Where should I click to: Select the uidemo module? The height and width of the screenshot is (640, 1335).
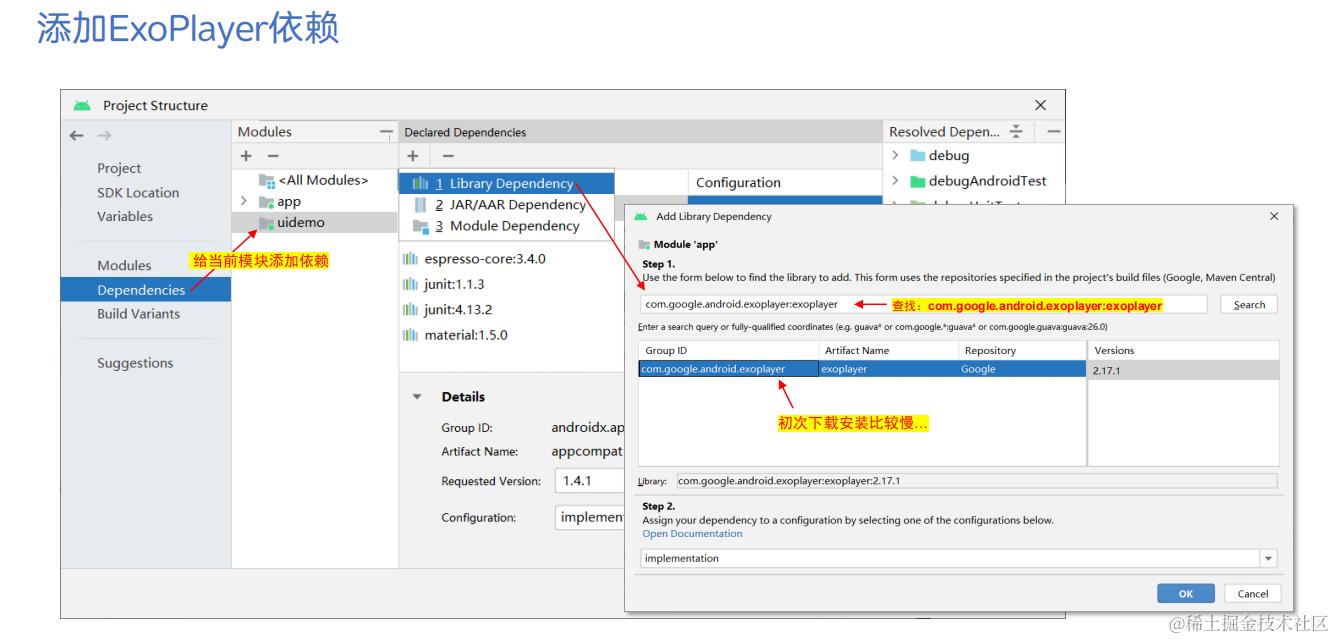(x=314, y=222)
